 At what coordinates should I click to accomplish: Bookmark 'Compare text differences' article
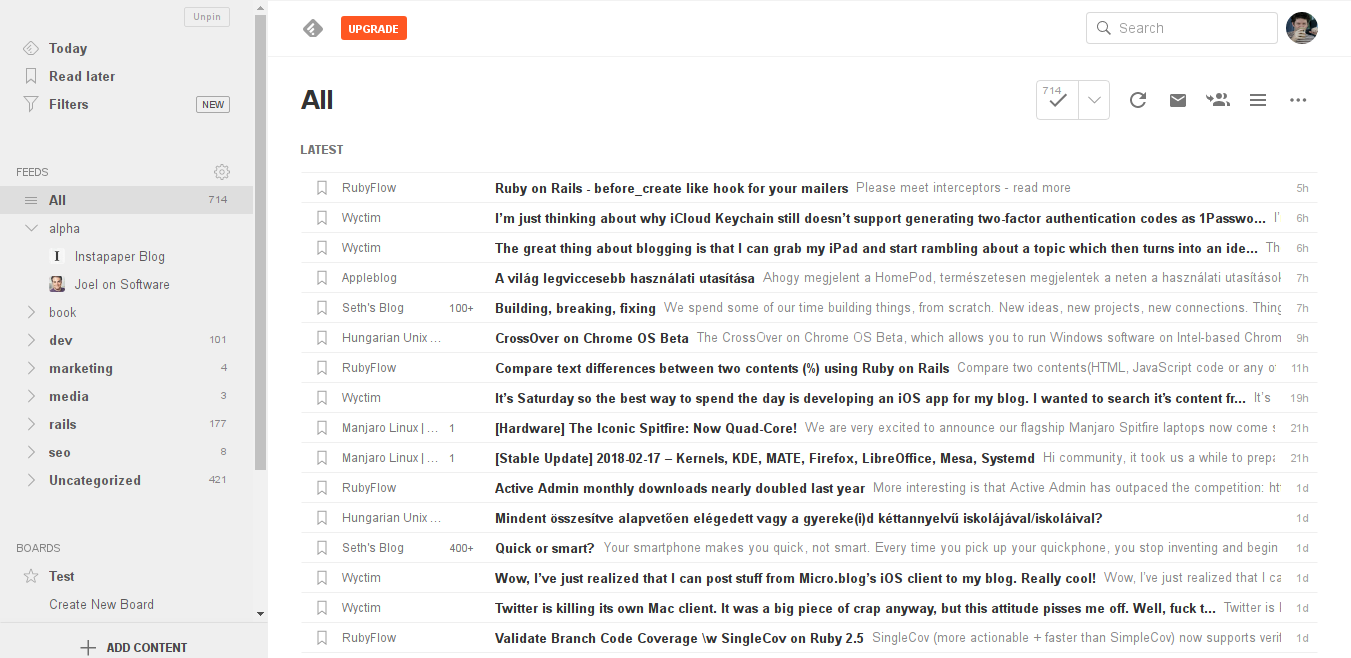click(x=322, y=368)
